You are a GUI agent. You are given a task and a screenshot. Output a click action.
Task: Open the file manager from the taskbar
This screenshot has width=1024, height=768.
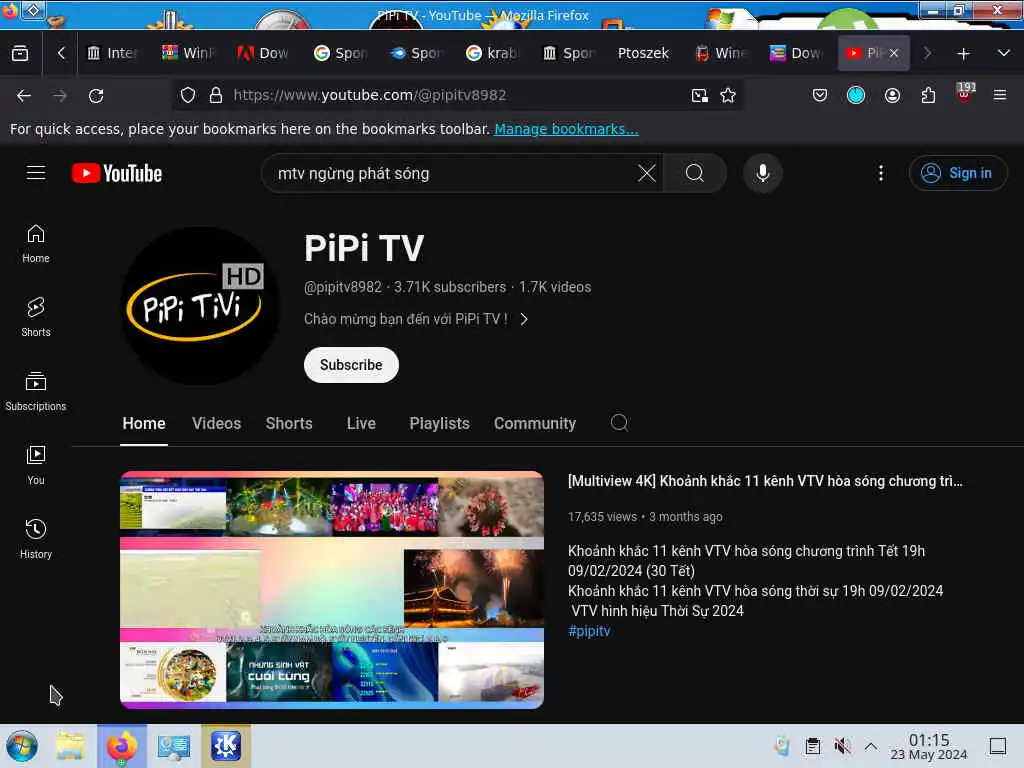70,746
